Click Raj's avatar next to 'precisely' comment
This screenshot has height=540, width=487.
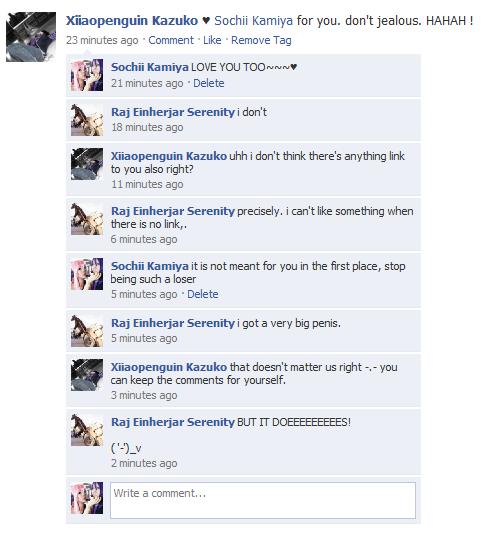pyautogui.click(x=87, y=219)
